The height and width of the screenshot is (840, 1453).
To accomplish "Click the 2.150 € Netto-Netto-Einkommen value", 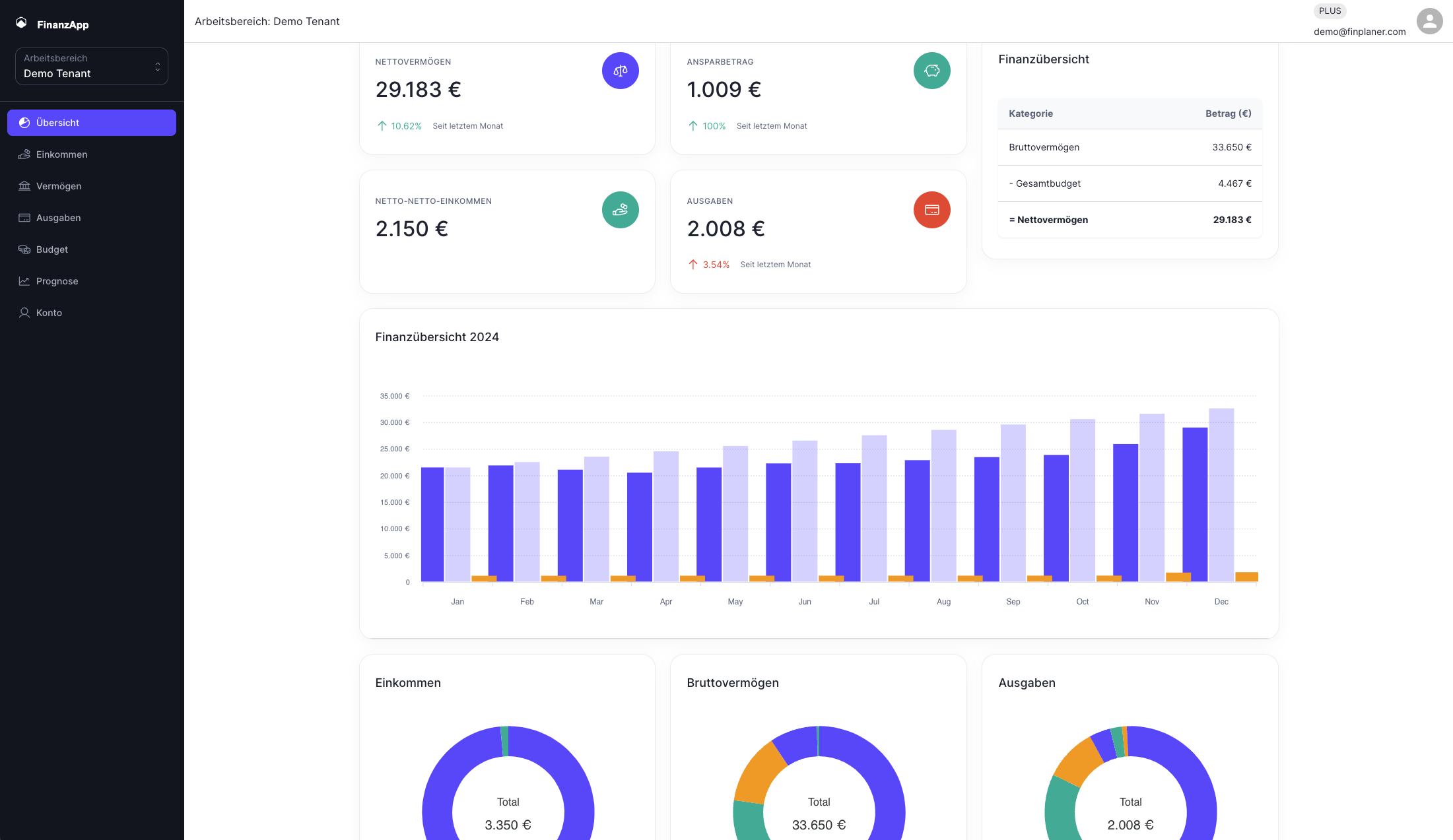I will [411, 229].
